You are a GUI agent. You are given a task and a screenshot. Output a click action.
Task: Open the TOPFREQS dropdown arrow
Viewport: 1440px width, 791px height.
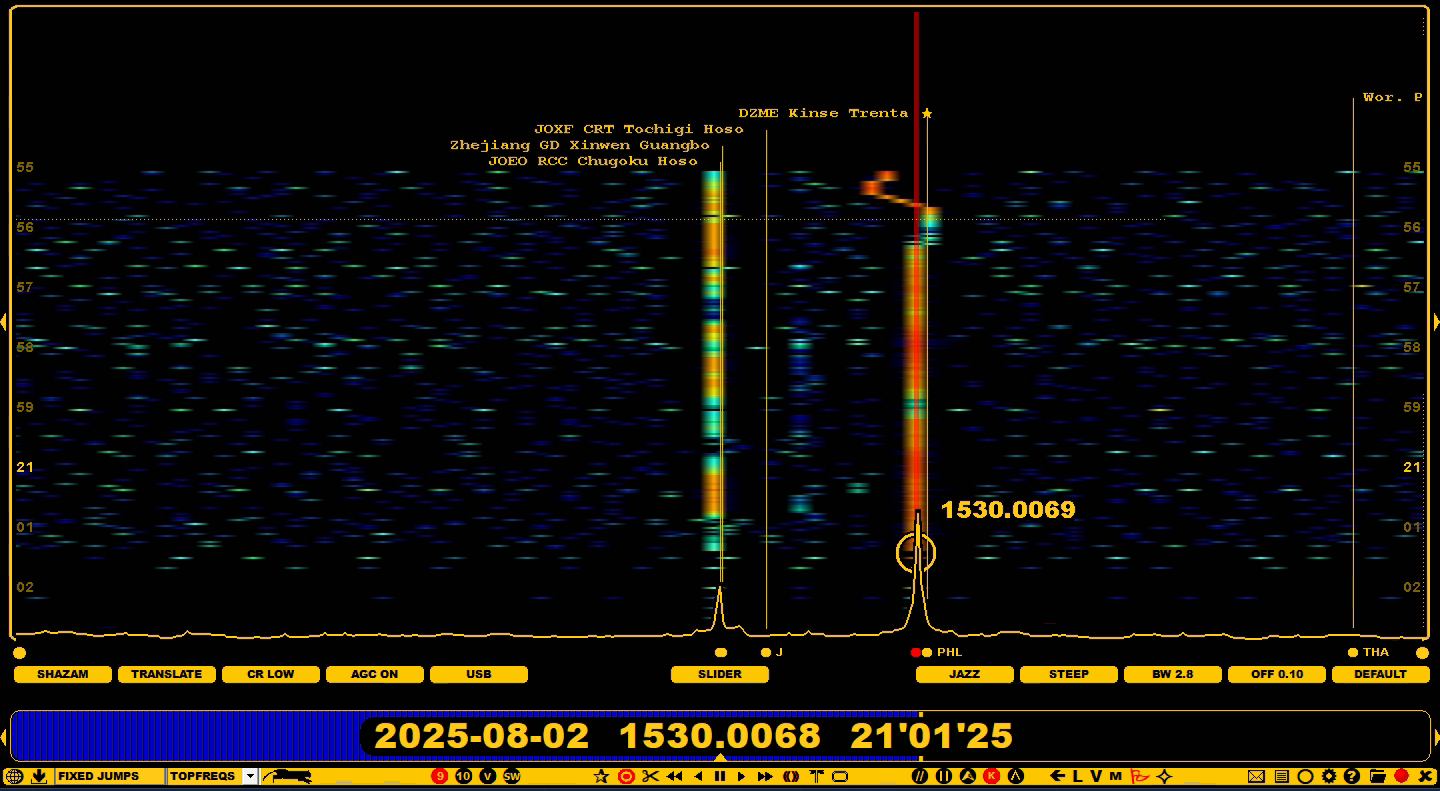[x=250, y=776]
